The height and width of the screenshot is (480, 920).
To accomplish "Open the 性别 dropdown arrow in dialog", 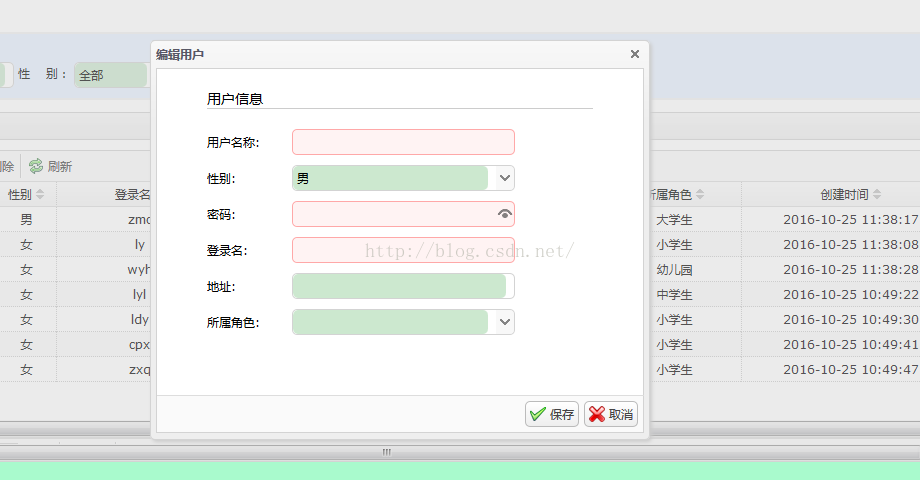I will click(505, 178).
